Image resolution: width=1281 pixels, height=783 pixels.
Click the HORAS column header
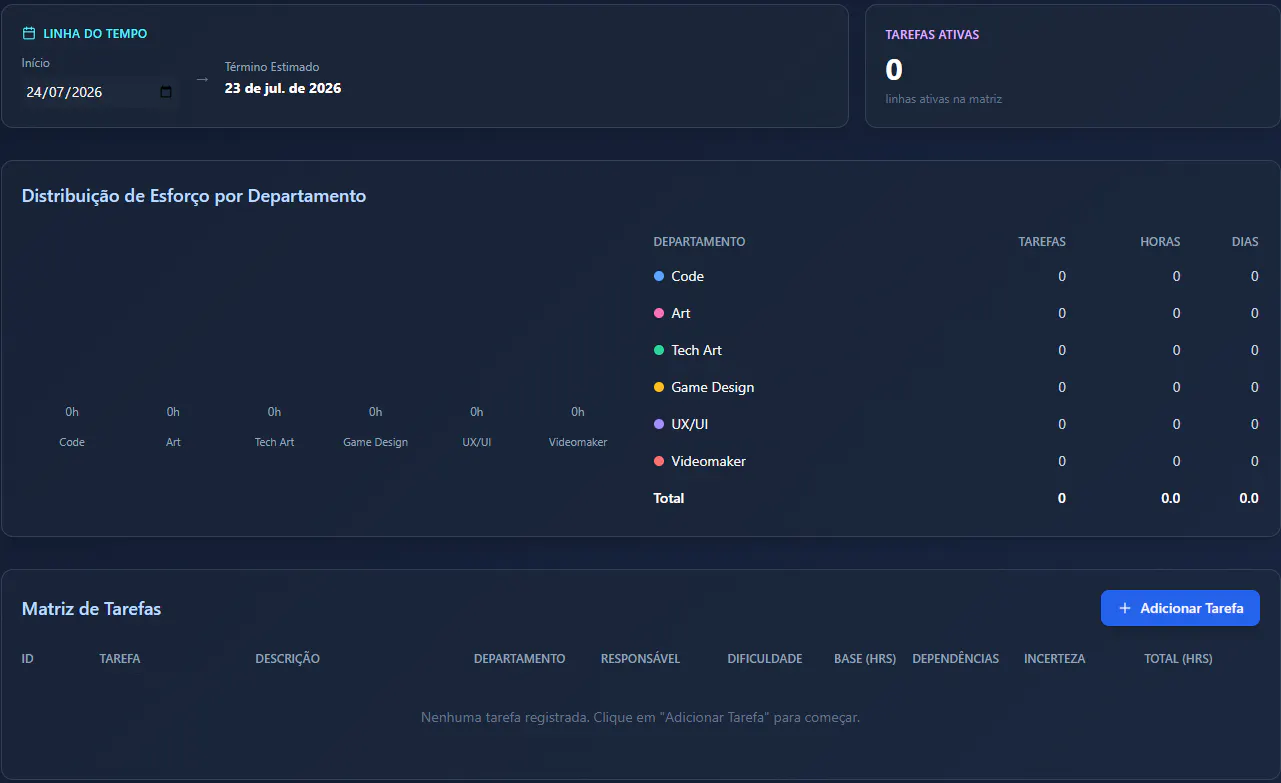[x=1160, y=242]
